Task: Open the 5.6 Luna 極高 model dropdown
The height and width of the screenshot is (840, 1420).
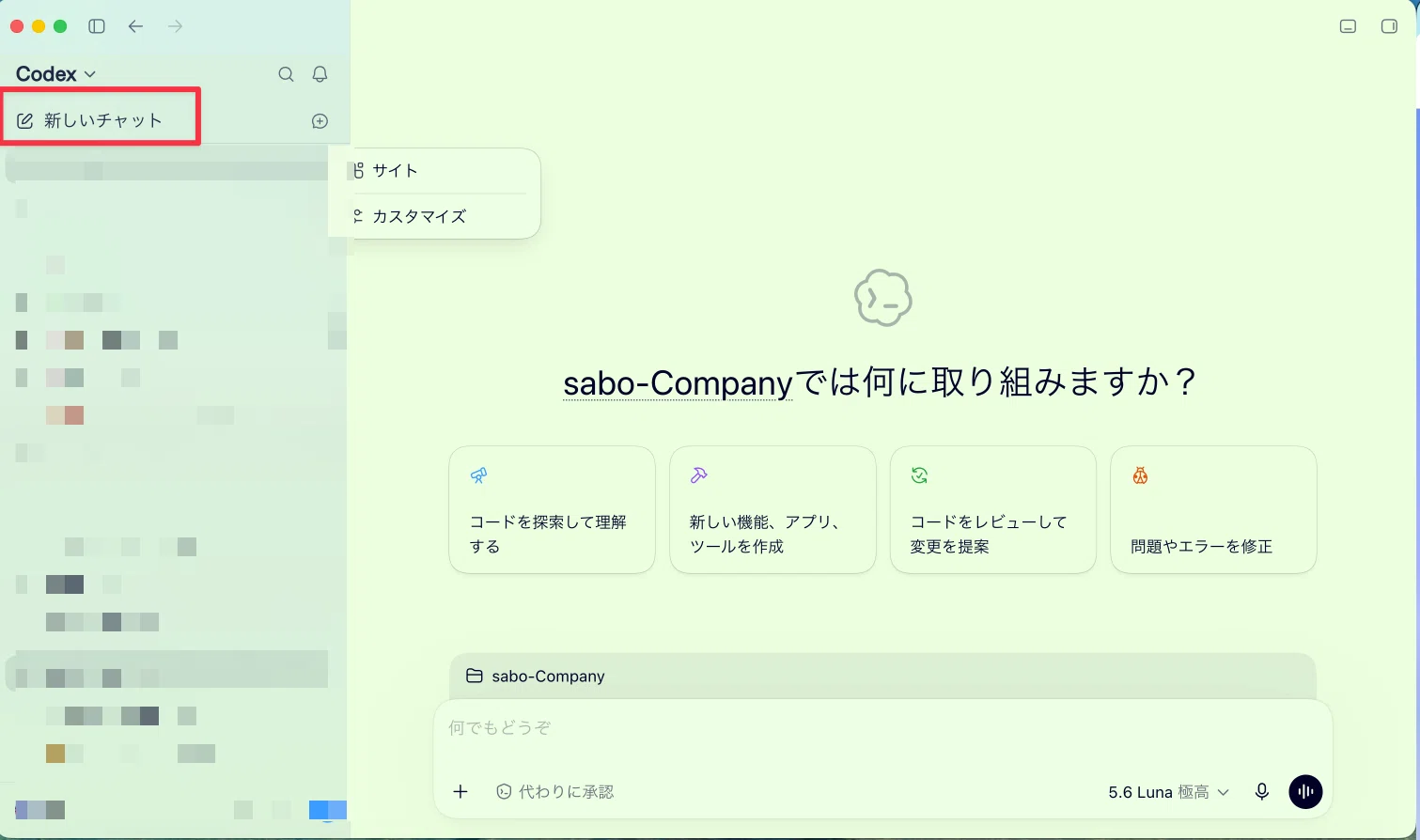Action: click(x=1168, y=792)
